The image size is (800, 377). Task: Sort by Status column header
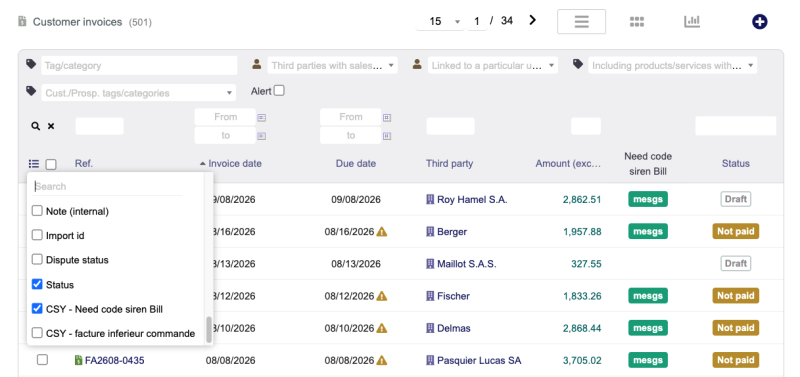coord(736,164)
